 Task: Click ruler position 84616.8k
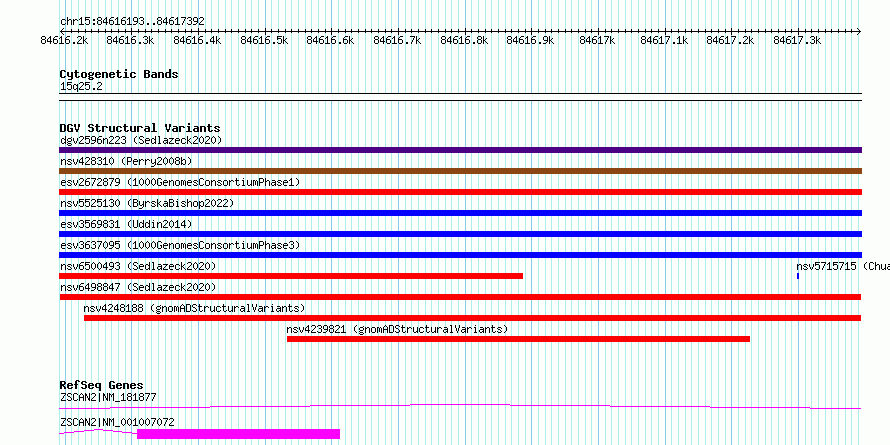pyautogui.click(x=464, y=40)
